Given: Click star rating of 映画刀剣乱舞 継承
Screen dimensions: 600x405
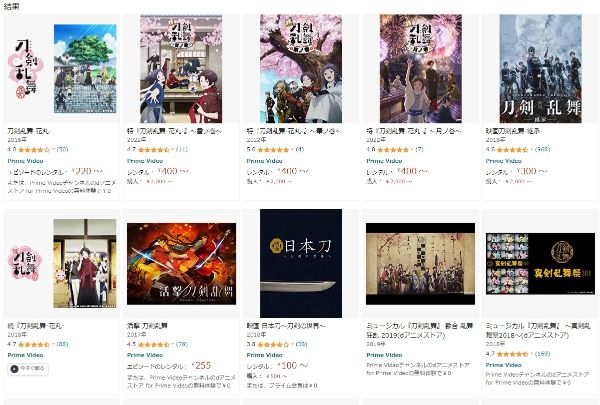Looking at the screenshot, I should click(512, 149).
